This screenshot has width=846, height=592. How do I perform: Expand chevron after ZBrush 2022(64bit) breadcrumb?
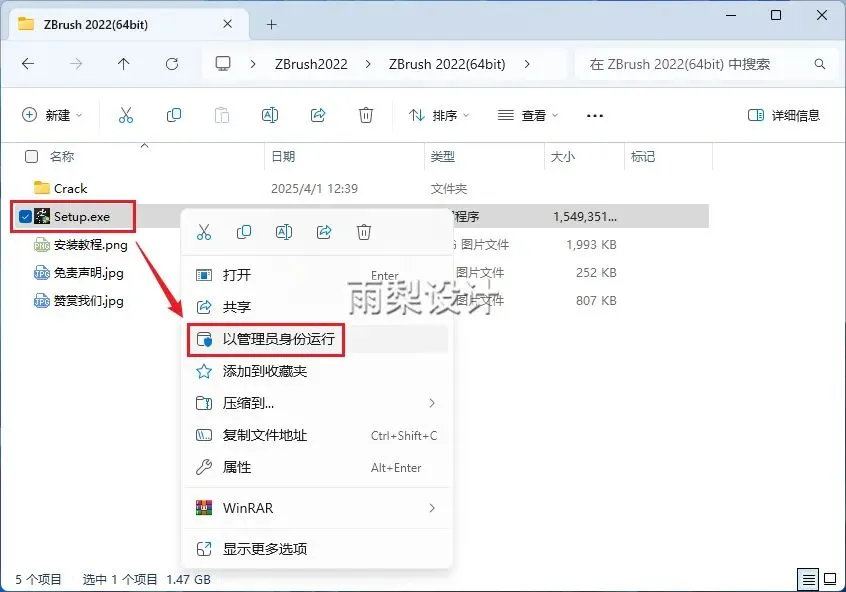(x=527, y=64)
